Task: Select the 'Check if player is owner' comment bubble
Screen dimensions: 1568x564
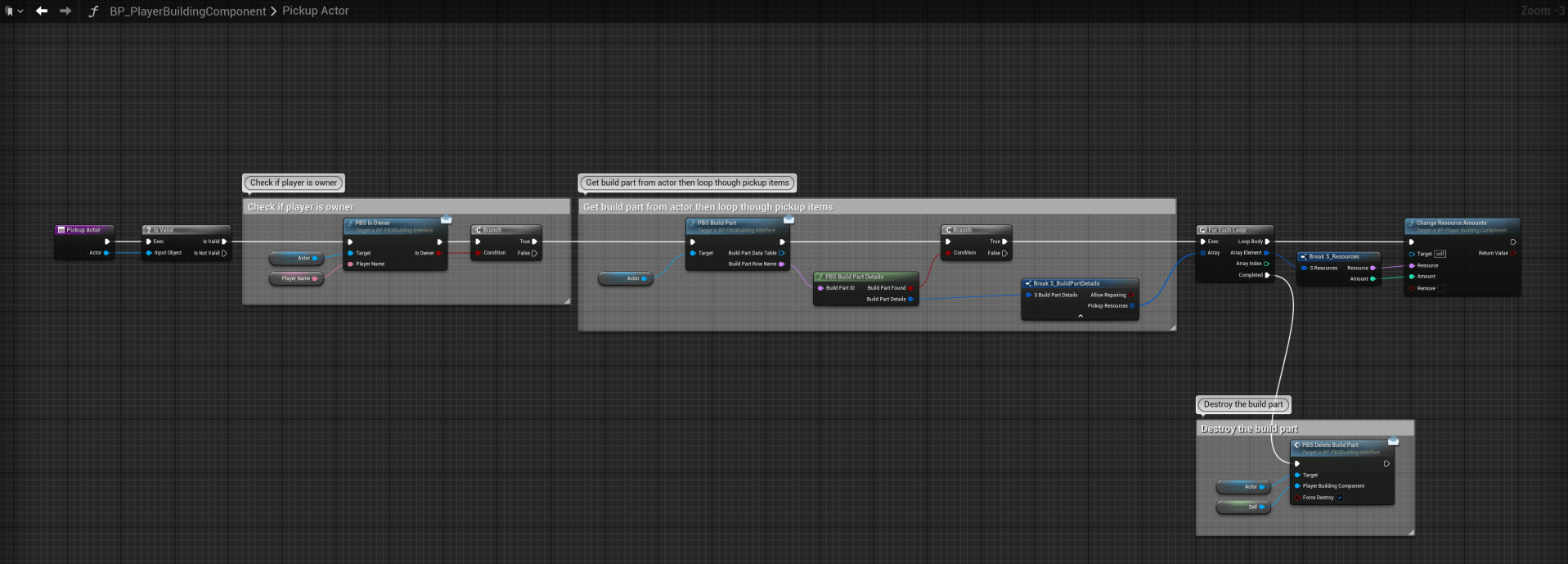Action: coord(293,183)
